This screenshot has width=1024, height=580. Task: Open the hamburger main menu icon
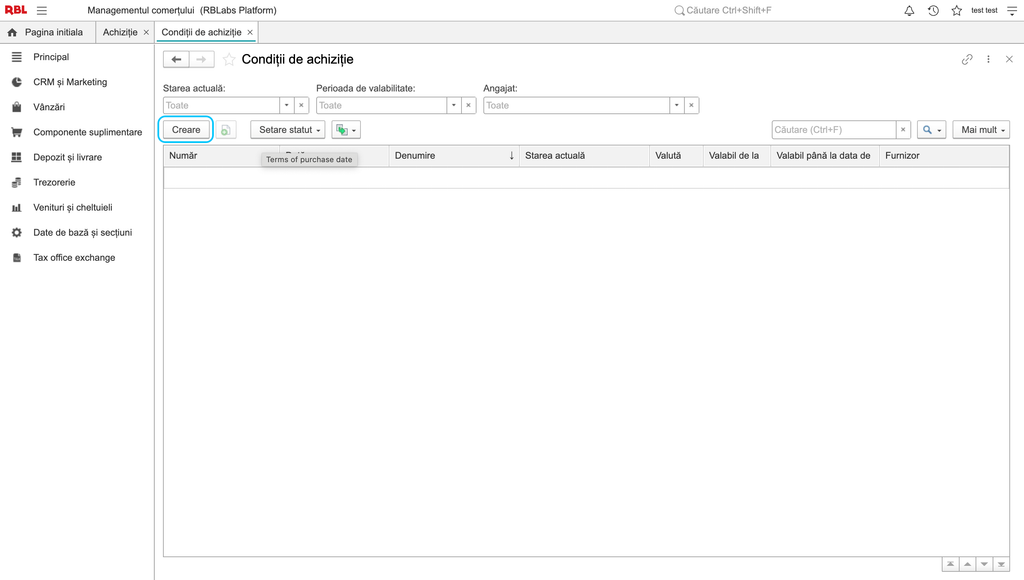click(x=42, y=10)
